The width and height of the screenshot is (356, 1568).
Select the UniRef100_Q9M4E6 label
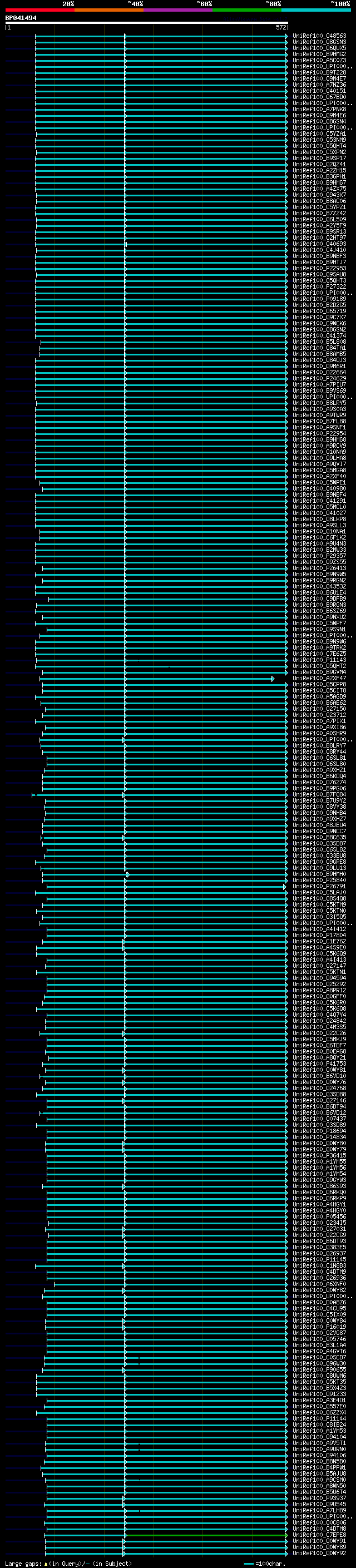(x=319, y=116)
